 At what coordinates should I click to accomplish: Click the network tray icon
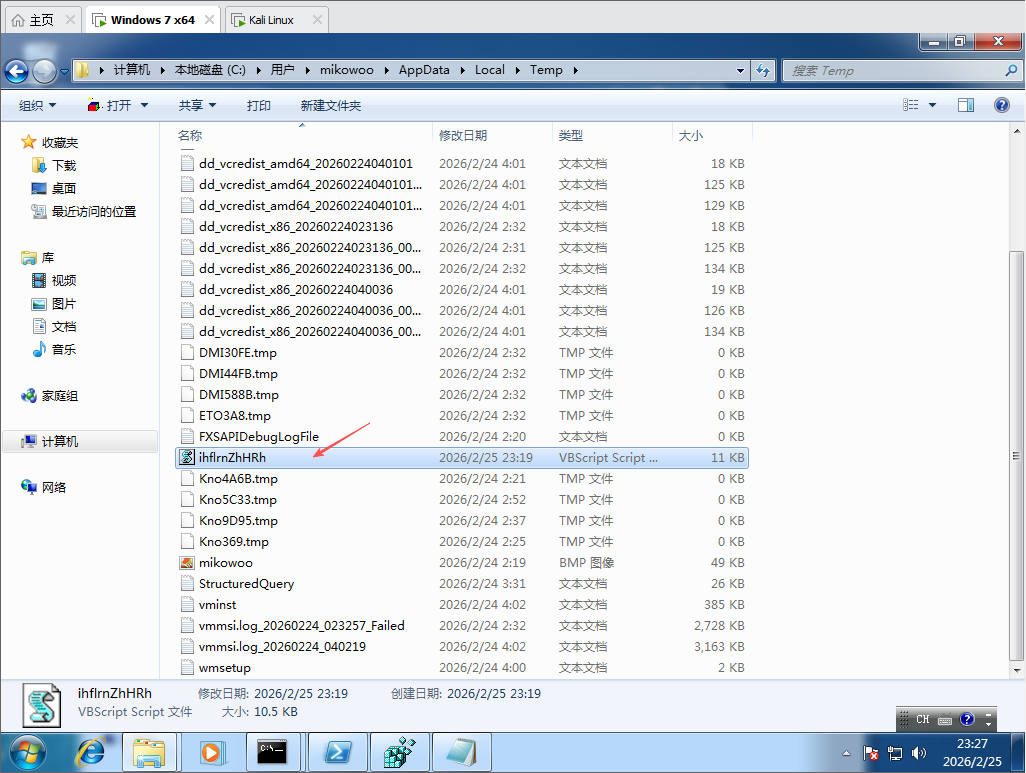(894, 753)
